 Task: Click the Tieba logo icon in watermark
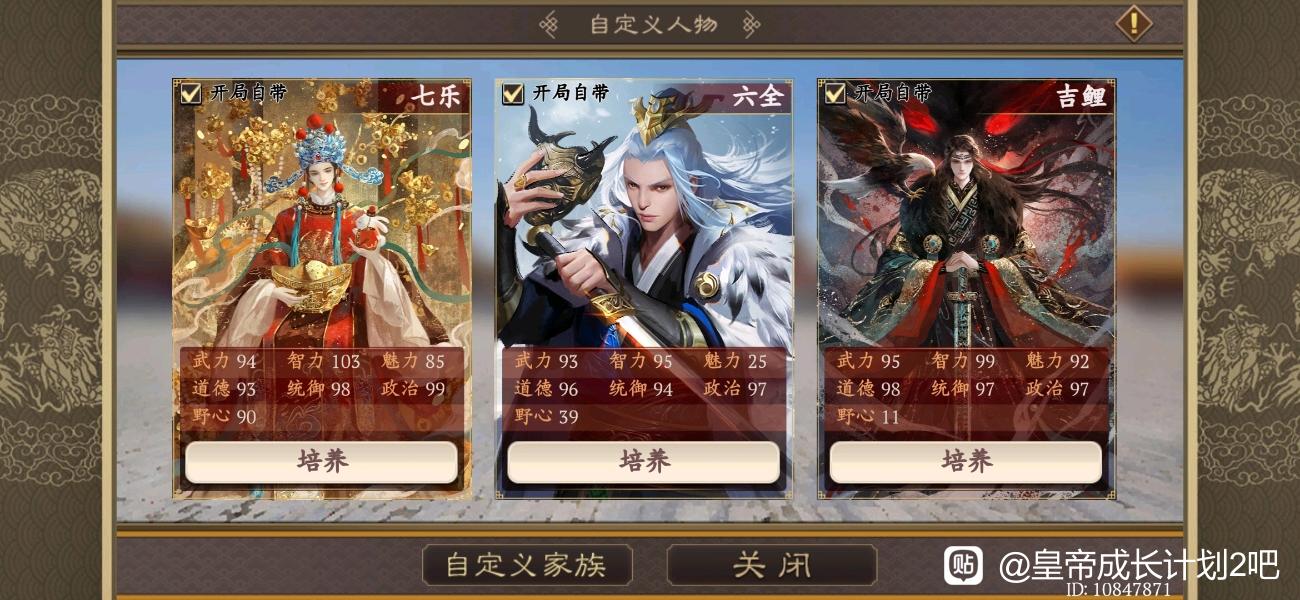tap(965, 566)
